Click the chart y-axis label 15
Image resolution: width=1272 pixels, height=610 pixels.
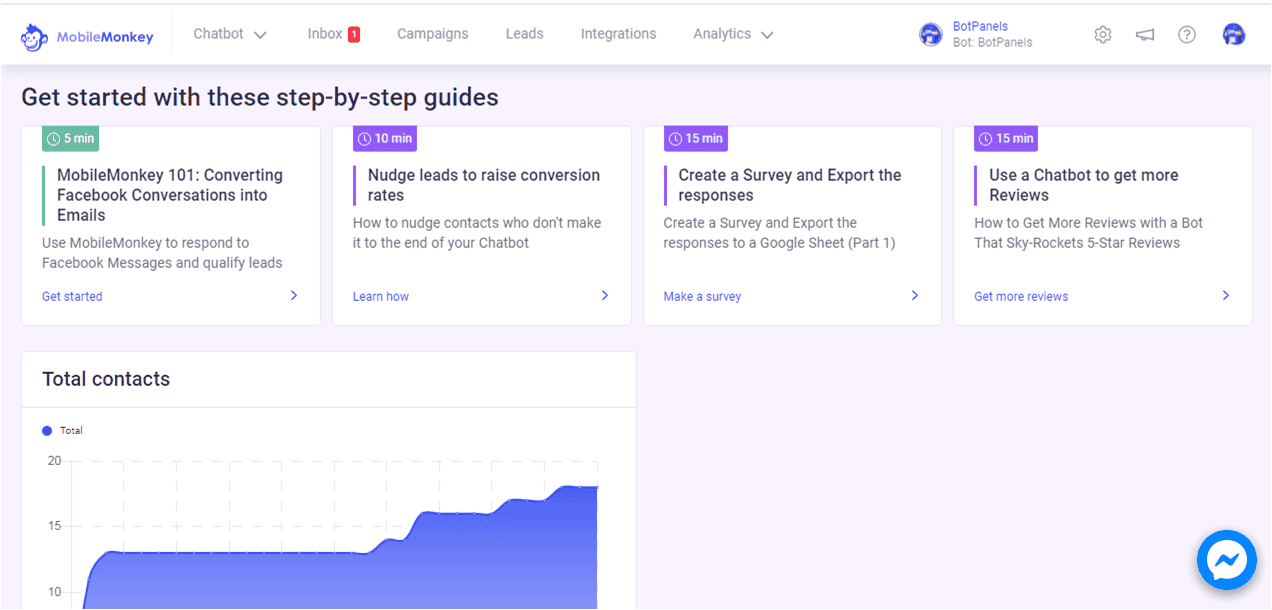54,526
